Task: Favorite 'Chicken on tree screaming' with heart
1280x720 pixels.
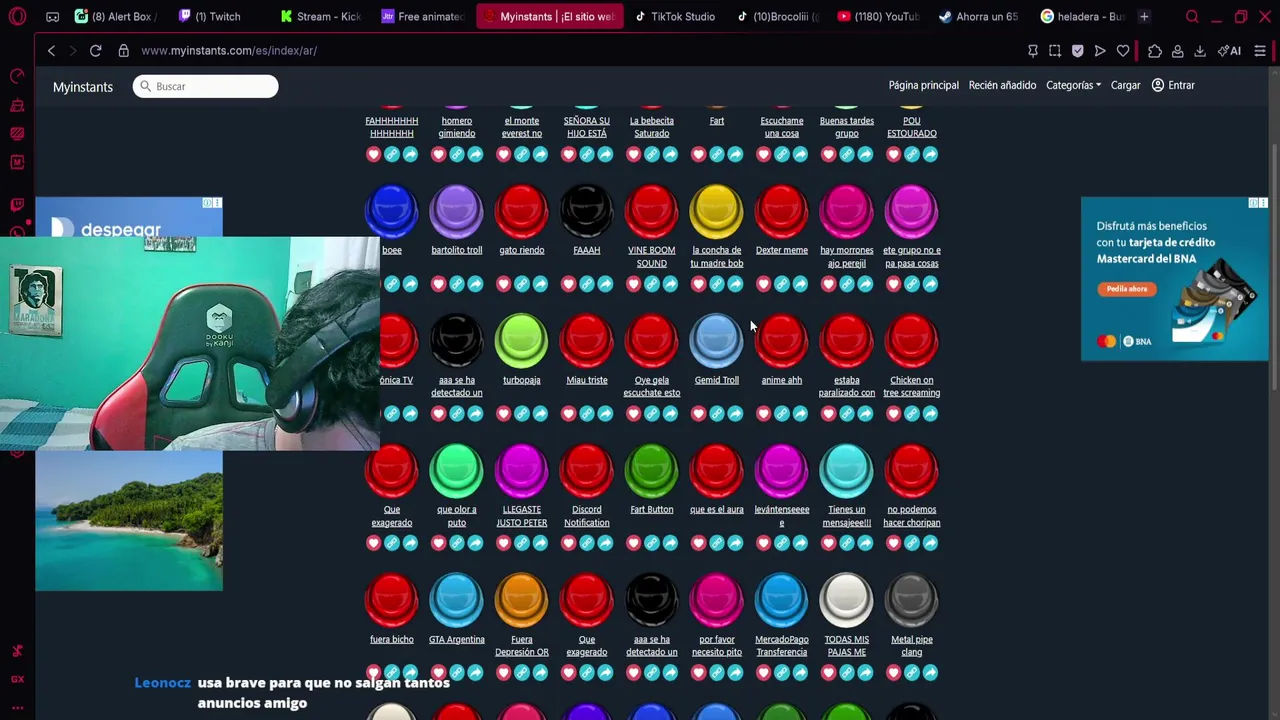Action: pyautogui.click(x=893, y=414)
